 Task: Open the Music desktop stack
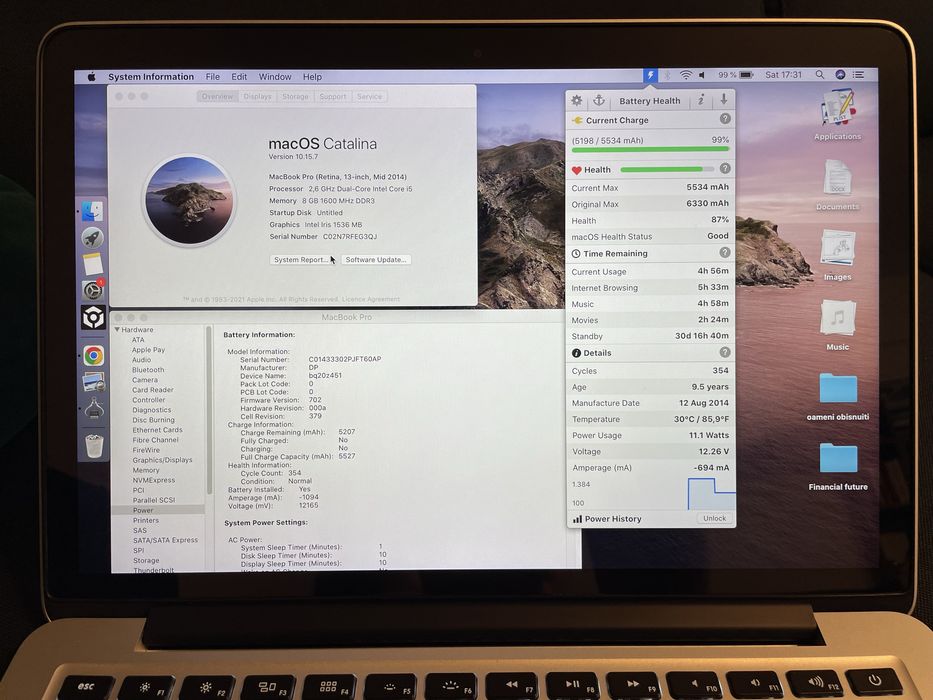click(838, 317)
